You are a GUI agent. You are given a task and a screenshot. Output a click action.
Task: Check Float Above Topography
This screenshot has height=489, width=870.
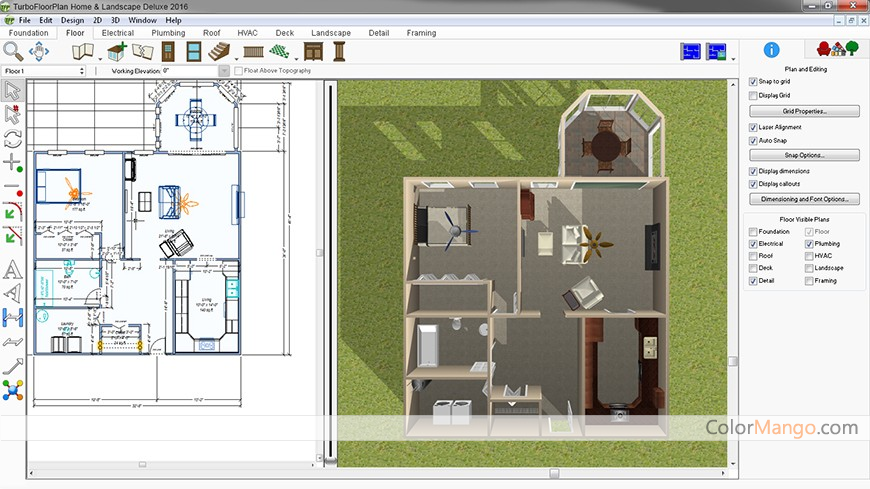[239, 71]
